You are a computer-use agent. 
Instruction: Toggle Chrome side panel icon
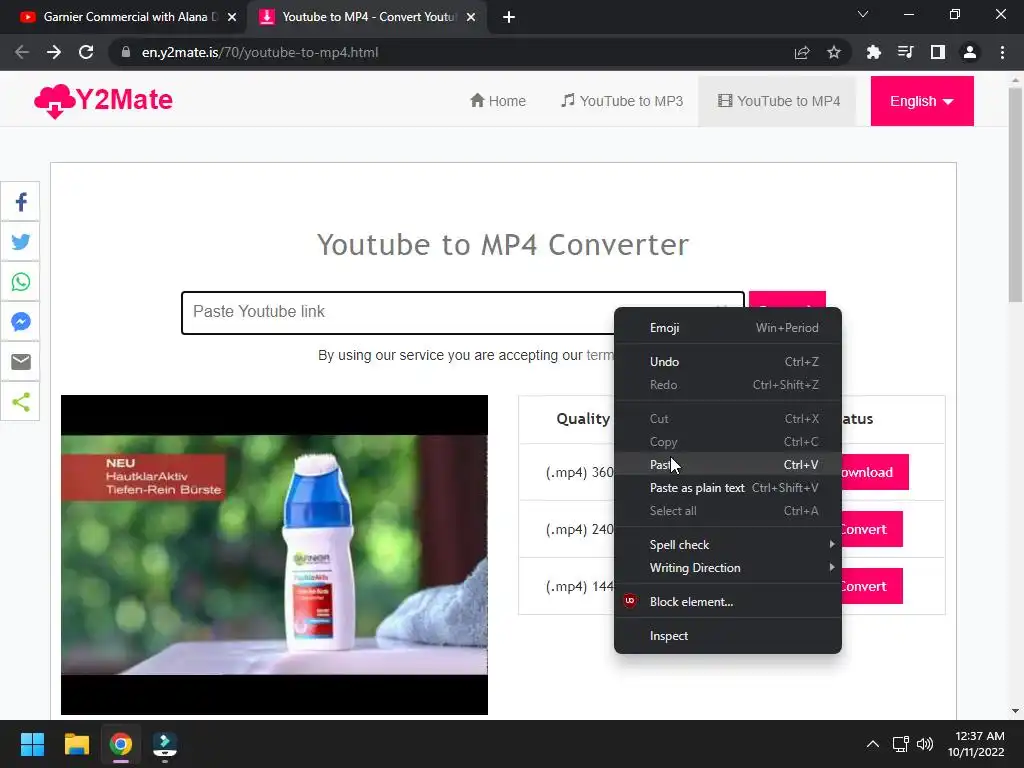pos(938,52)
